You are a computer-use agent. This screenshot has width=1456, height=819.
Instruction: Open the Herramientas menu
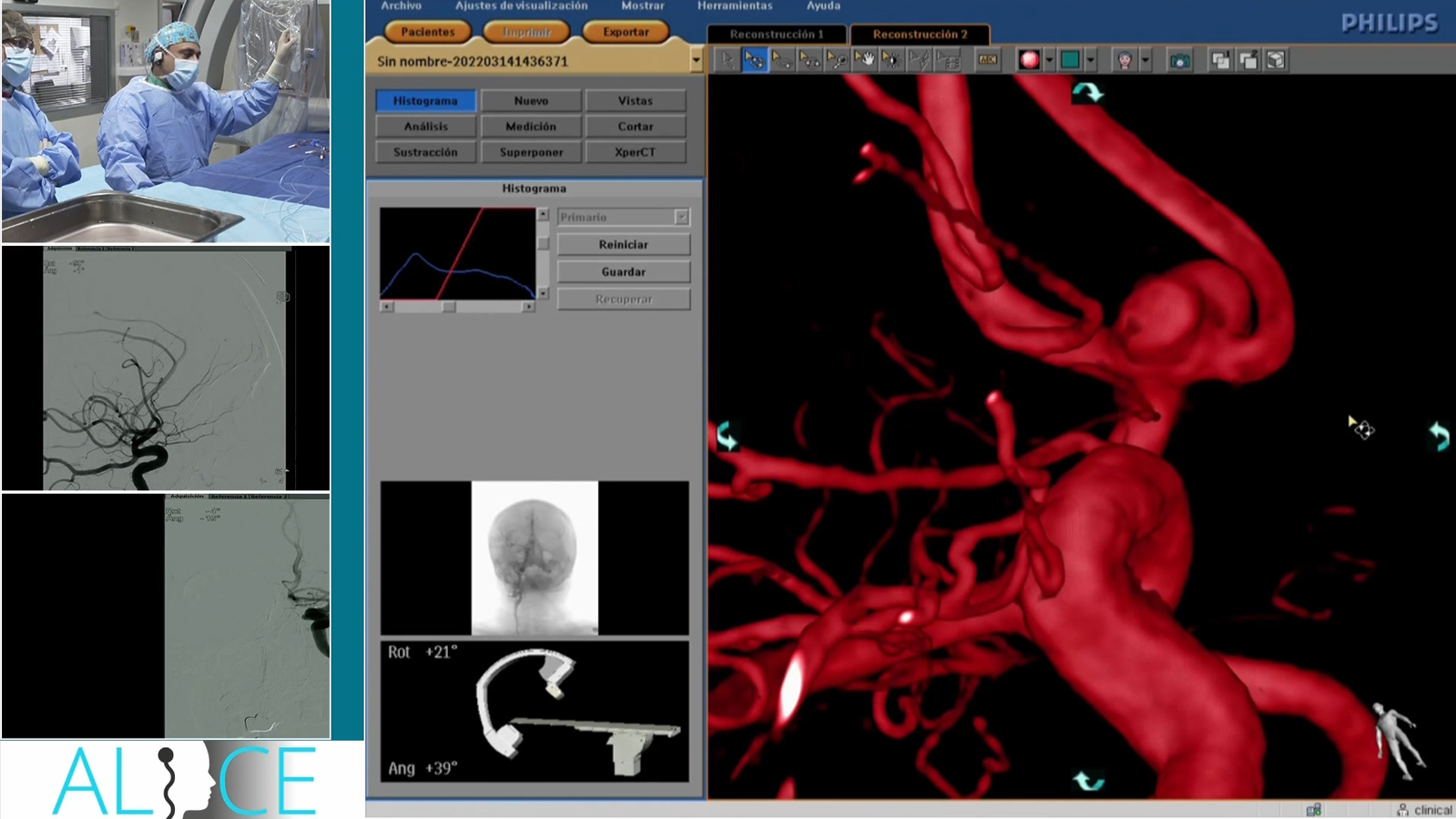coord(734,6)
